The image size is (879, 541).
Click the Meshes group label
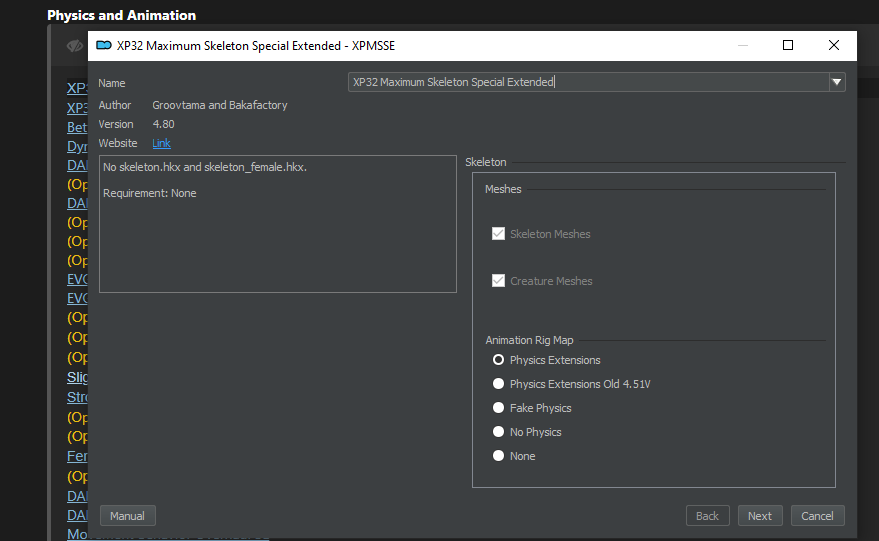503,189
